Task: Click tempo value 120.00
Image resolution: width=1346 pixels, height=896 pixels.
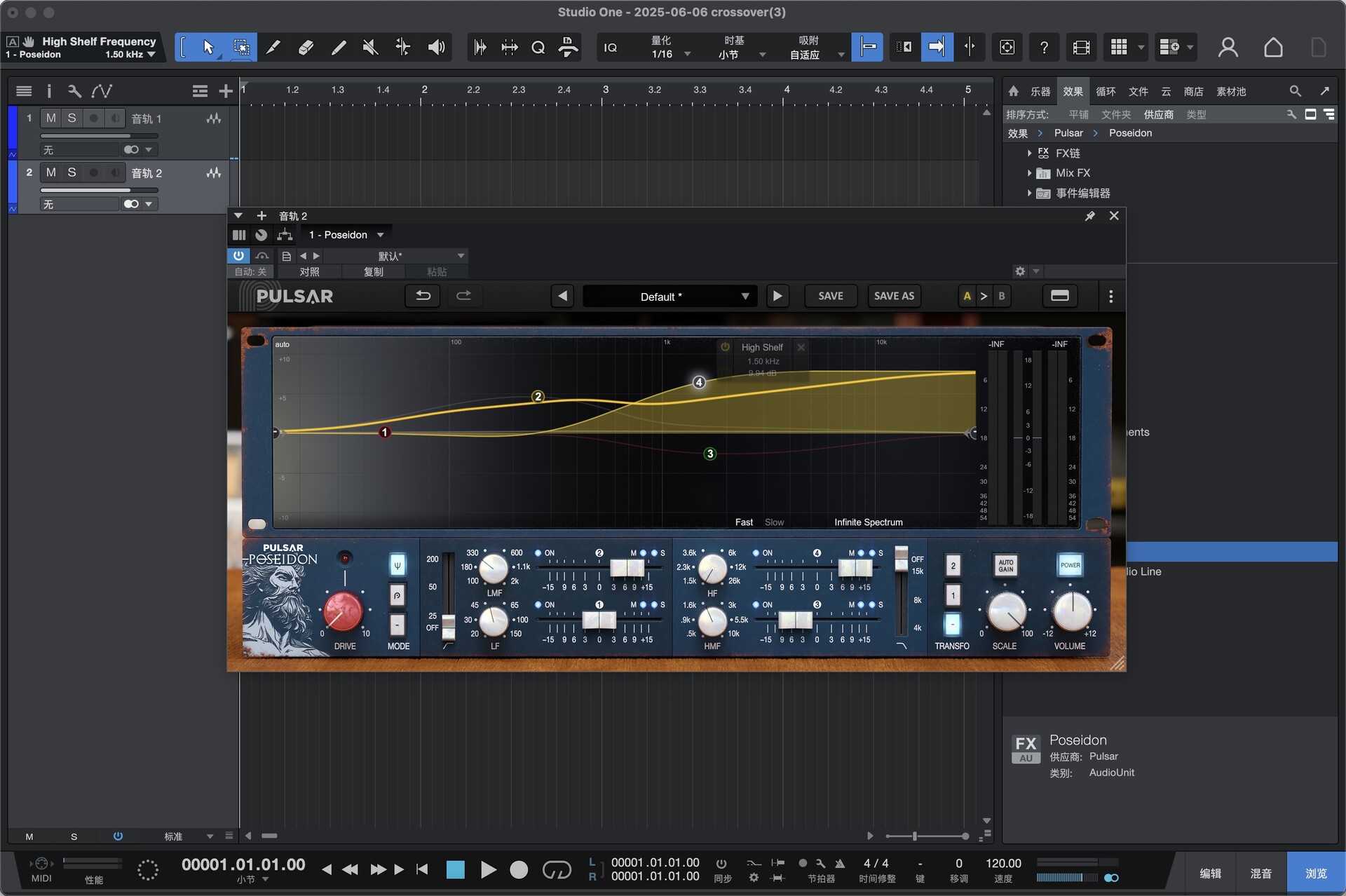Action: click(1003, 864)
